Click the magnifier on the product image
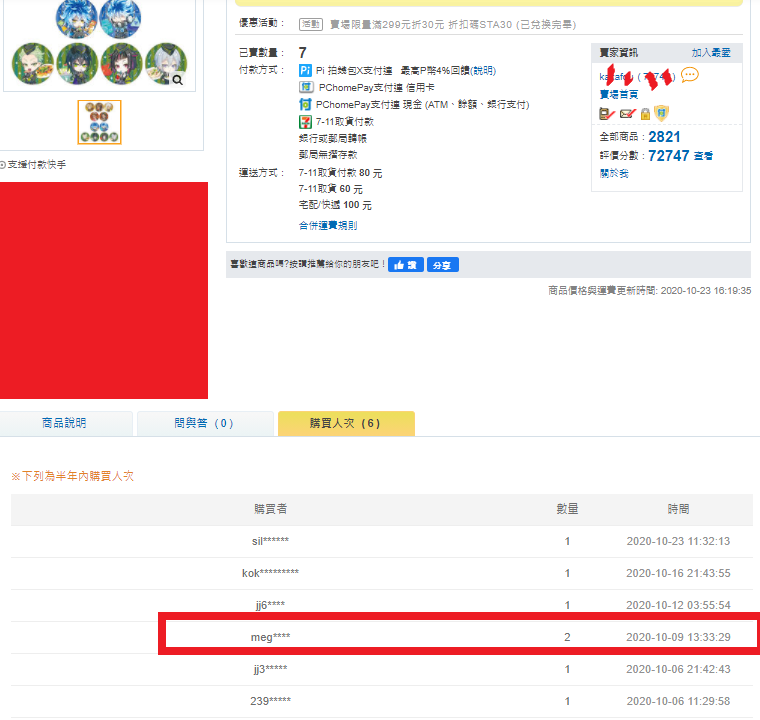Screen dimensions: 760x720 178,80
